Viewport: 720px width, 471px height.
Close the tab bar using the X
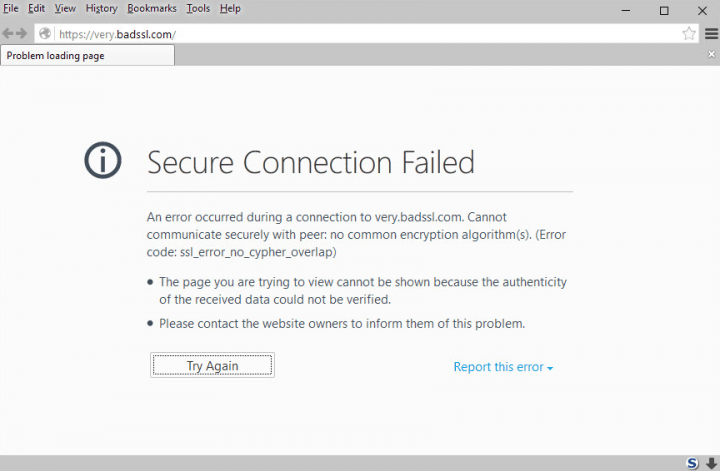[x=711, y=54]
